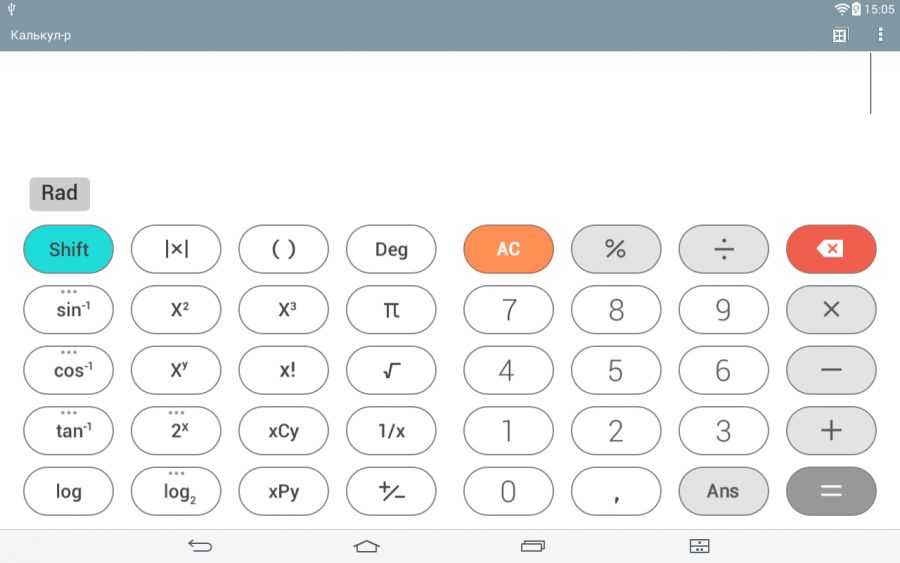This screenshot has height=563, width=900.
Task: Tap the backspace delete icon
Action: coord(831,249)
